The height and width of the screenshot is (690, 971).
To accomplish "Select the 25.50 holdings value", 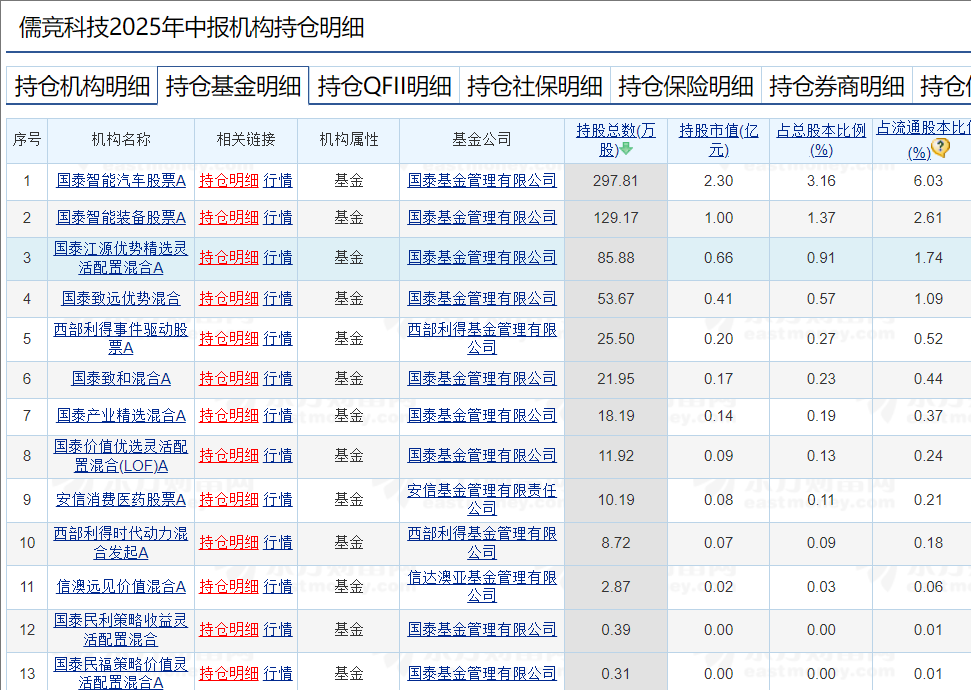I will [x=616, y=339].
